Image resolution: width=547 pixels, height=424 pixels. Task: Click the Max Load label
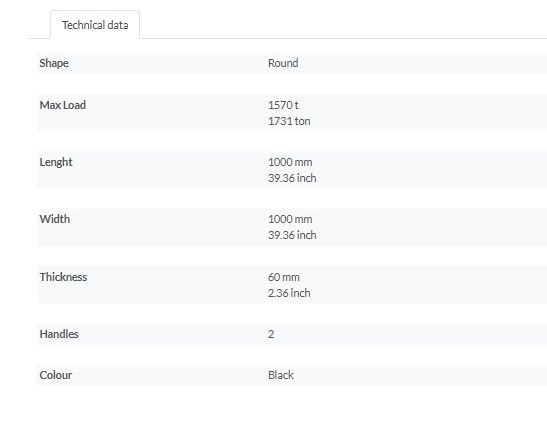pyautogui.click(x=63, y=105)
